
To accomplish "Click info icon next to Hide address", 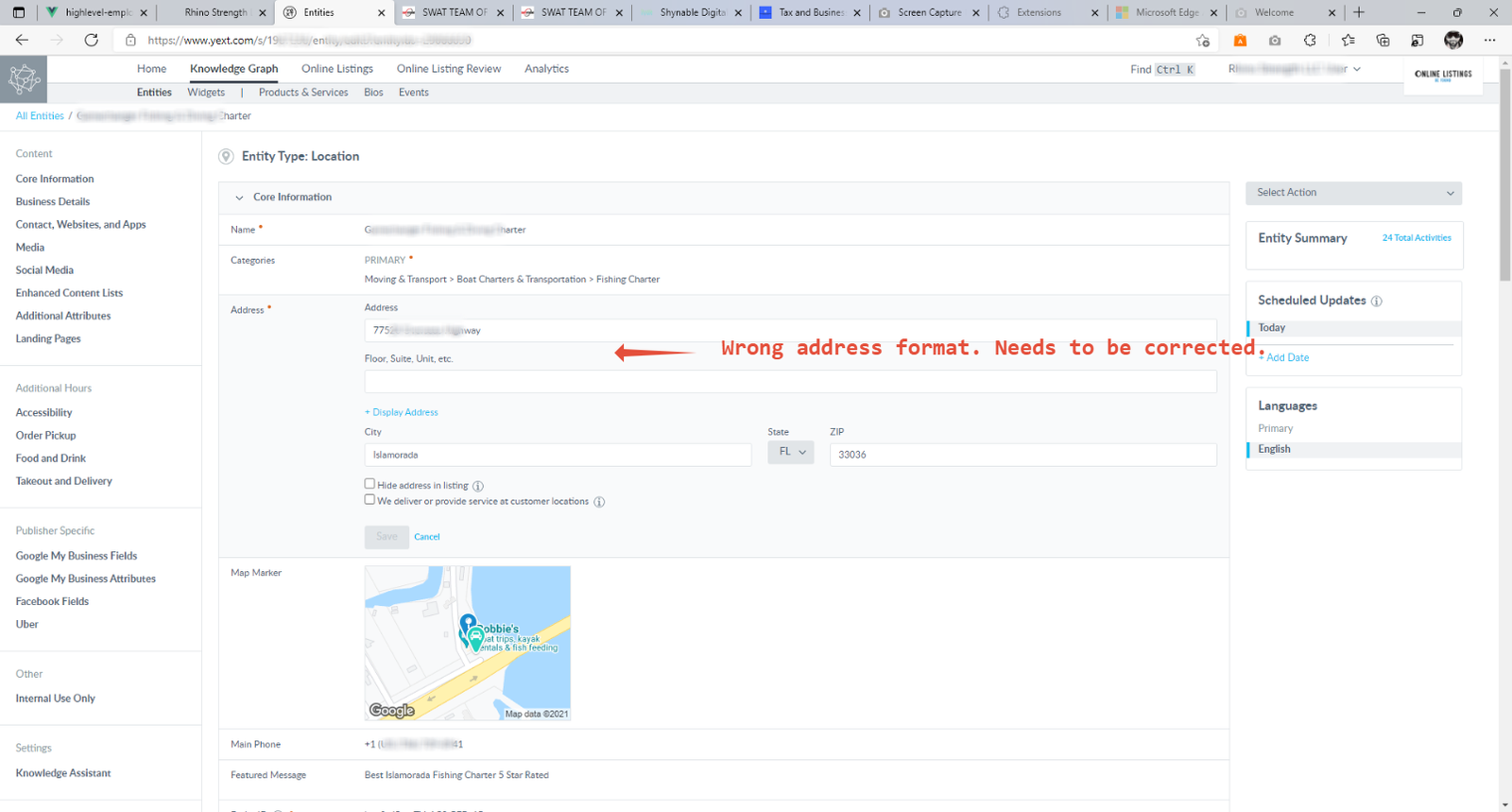I will pyautogui.click(x=478, y=486).
